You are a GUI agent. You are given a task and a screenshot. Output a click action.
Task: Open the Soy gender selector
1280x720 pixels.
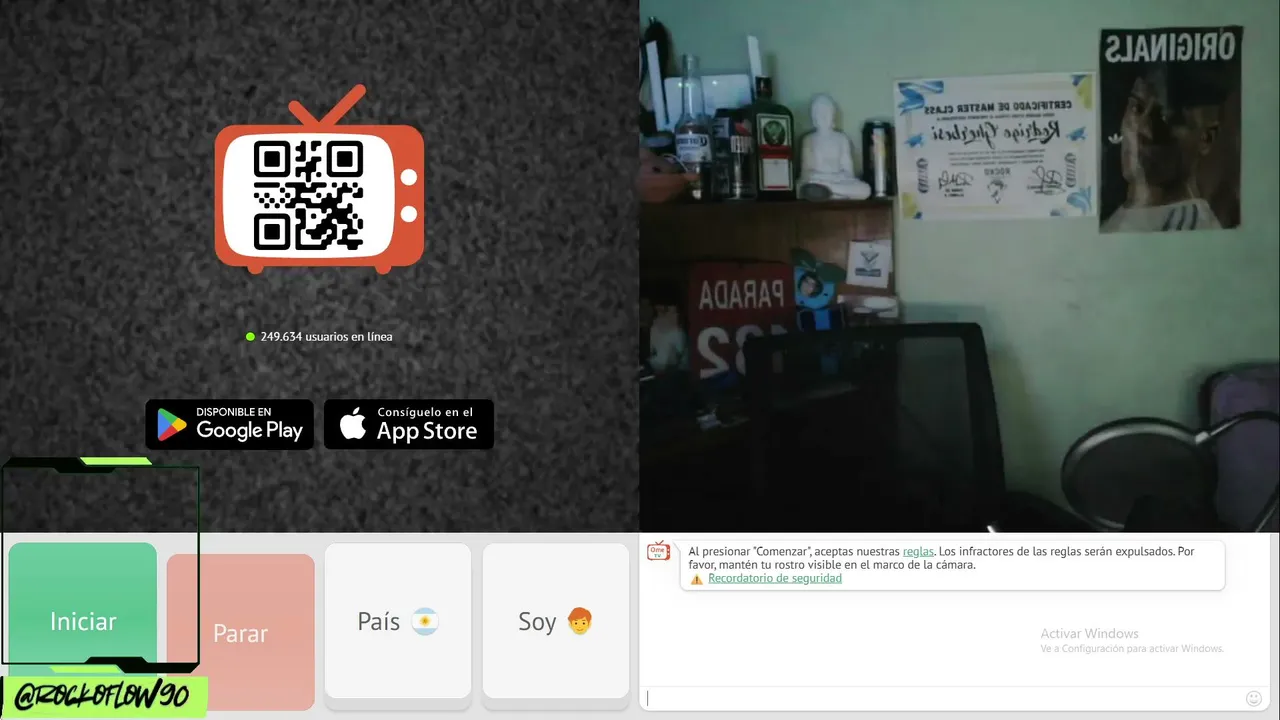click(x=556, y=621)
